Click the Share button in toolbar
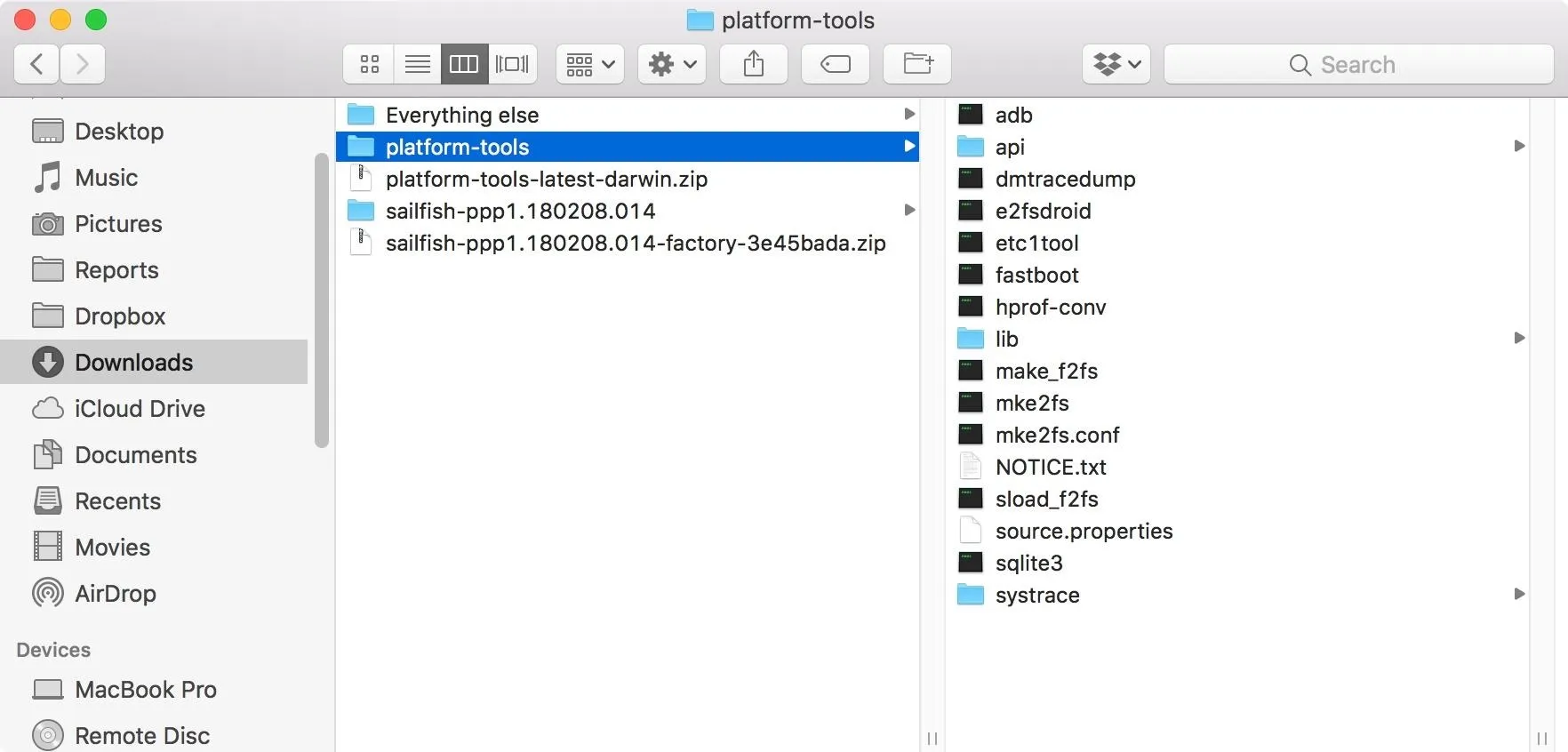 (754, 64)
